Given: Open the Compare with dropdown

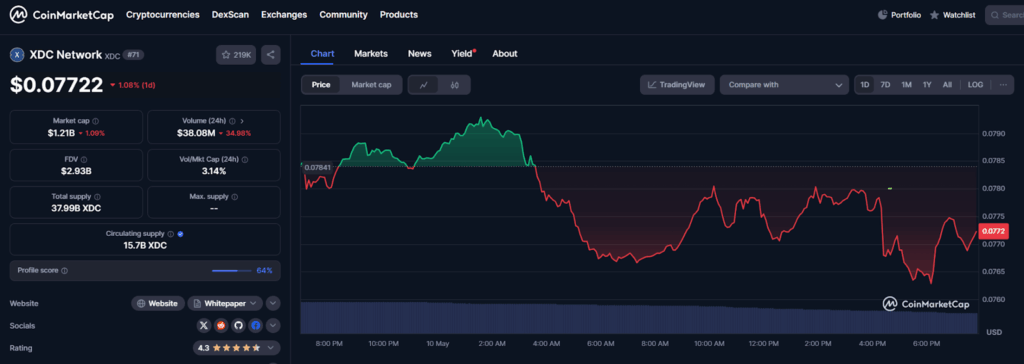Looking at the screenshot, I should 784,85.
